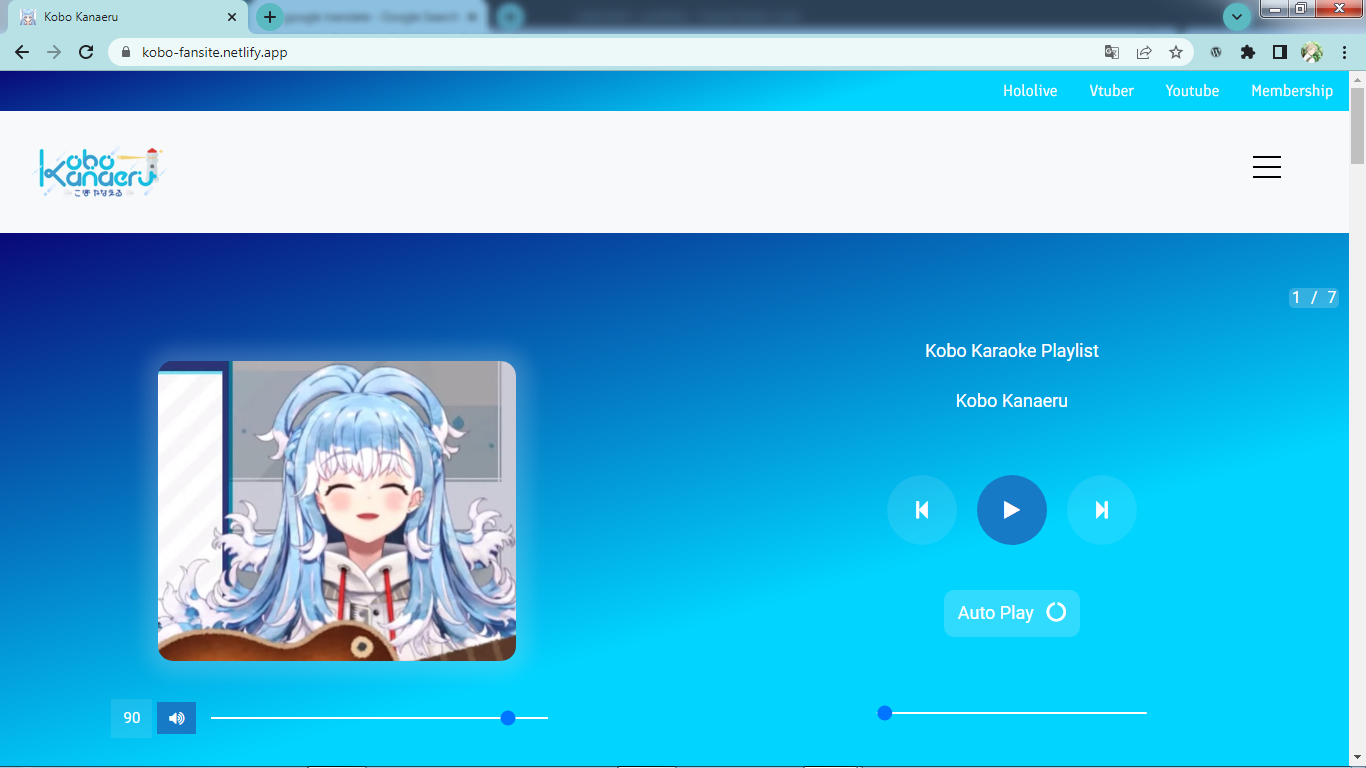Click the volume value 90 box

coord(131,718)
